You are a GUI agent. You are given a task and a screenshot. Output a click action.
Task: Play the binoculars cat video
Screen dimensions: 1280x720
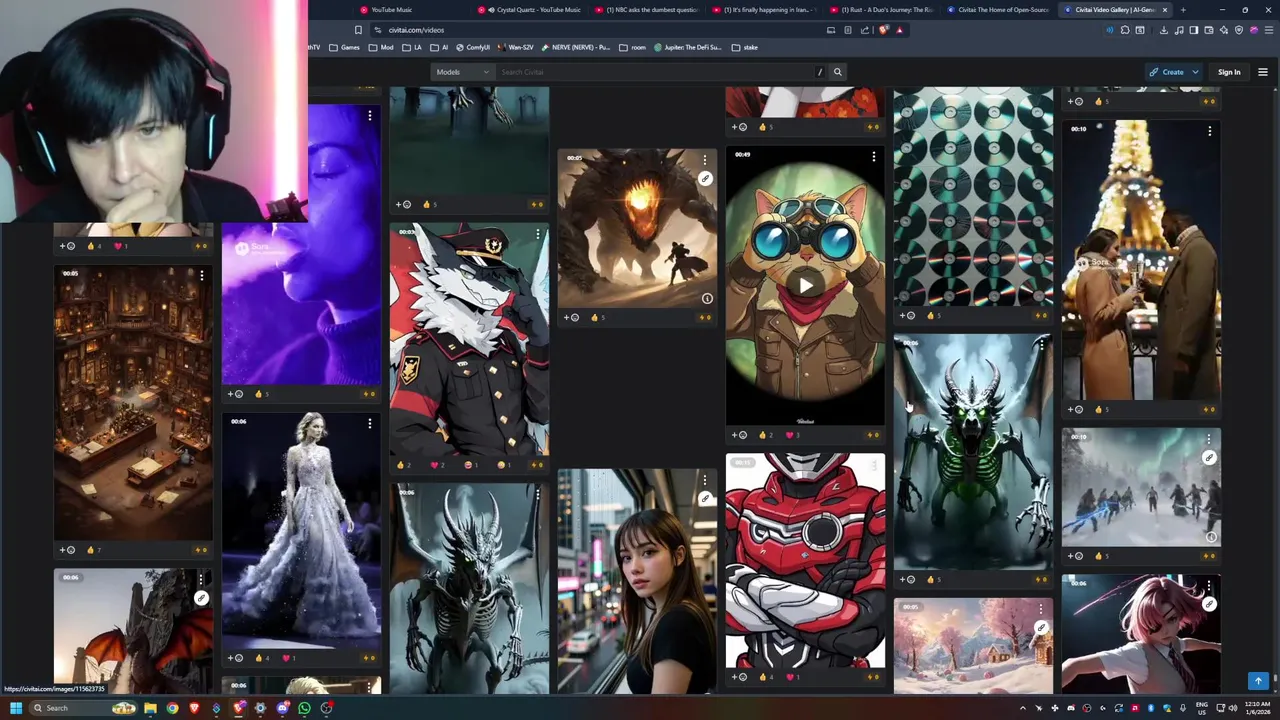click(x=805, y=285)
